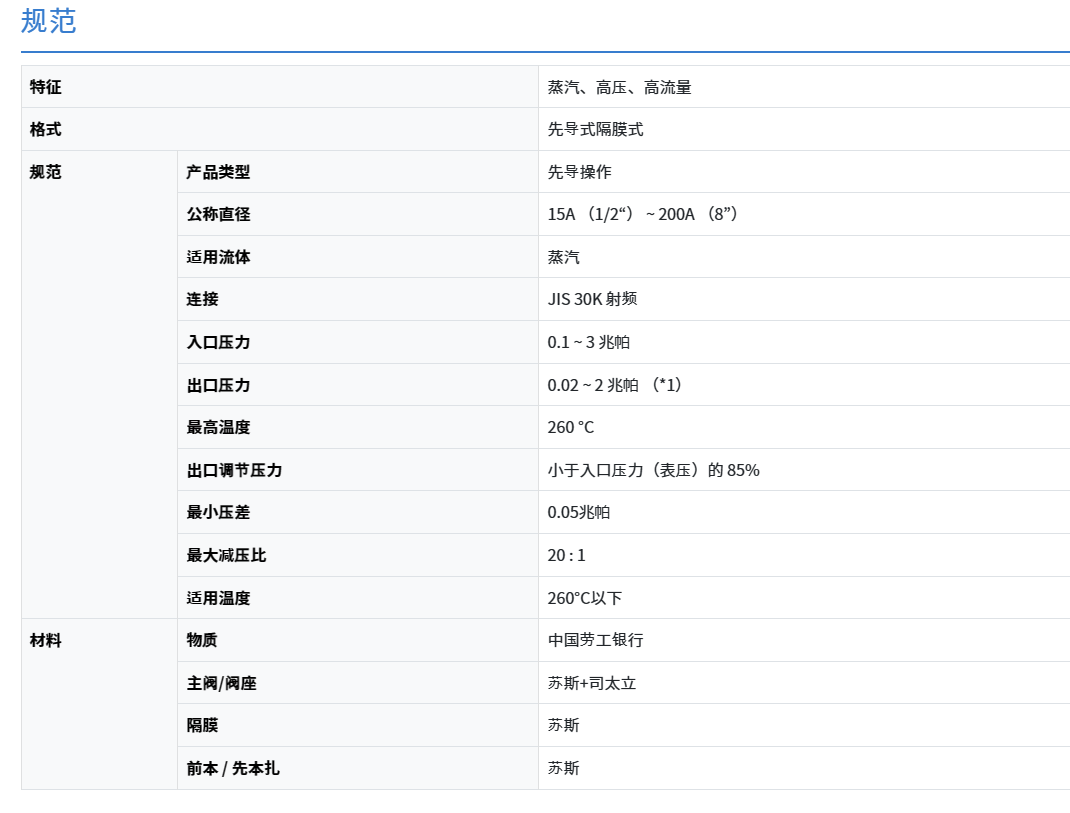Click the 小于入口压力(表压)的 85% text
The width and height of the screenshot is (1070, 813).
(653, 470)
